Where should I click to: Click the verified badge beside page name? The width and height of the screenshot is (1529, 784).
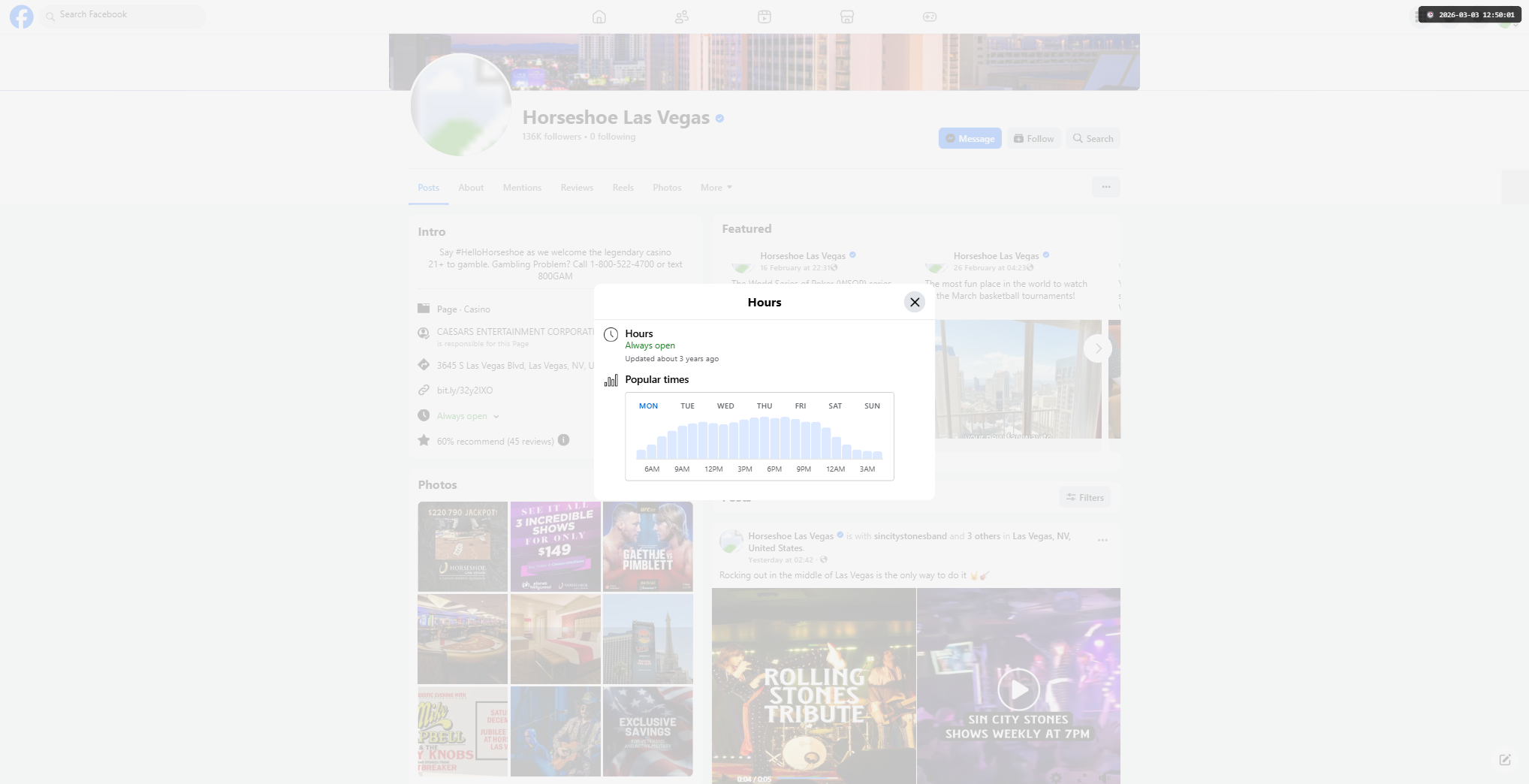[x=719, y=119]
